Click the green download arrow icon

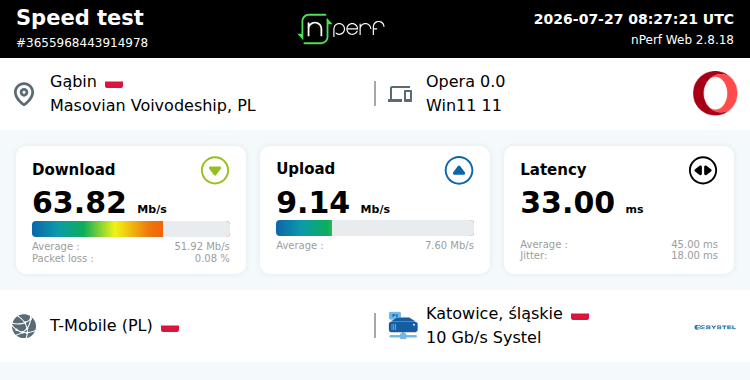[x=215, y=170]
